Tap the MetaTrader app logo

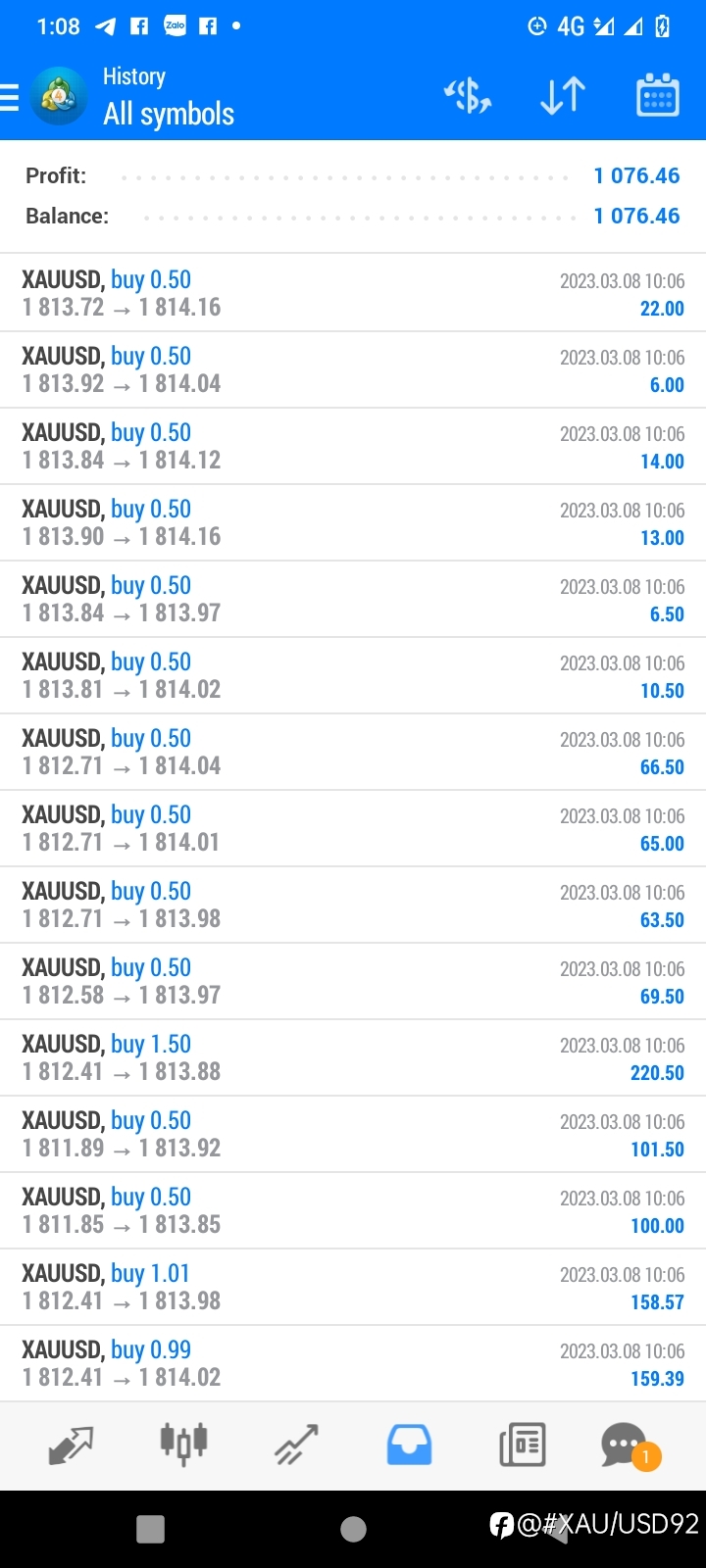59,96
